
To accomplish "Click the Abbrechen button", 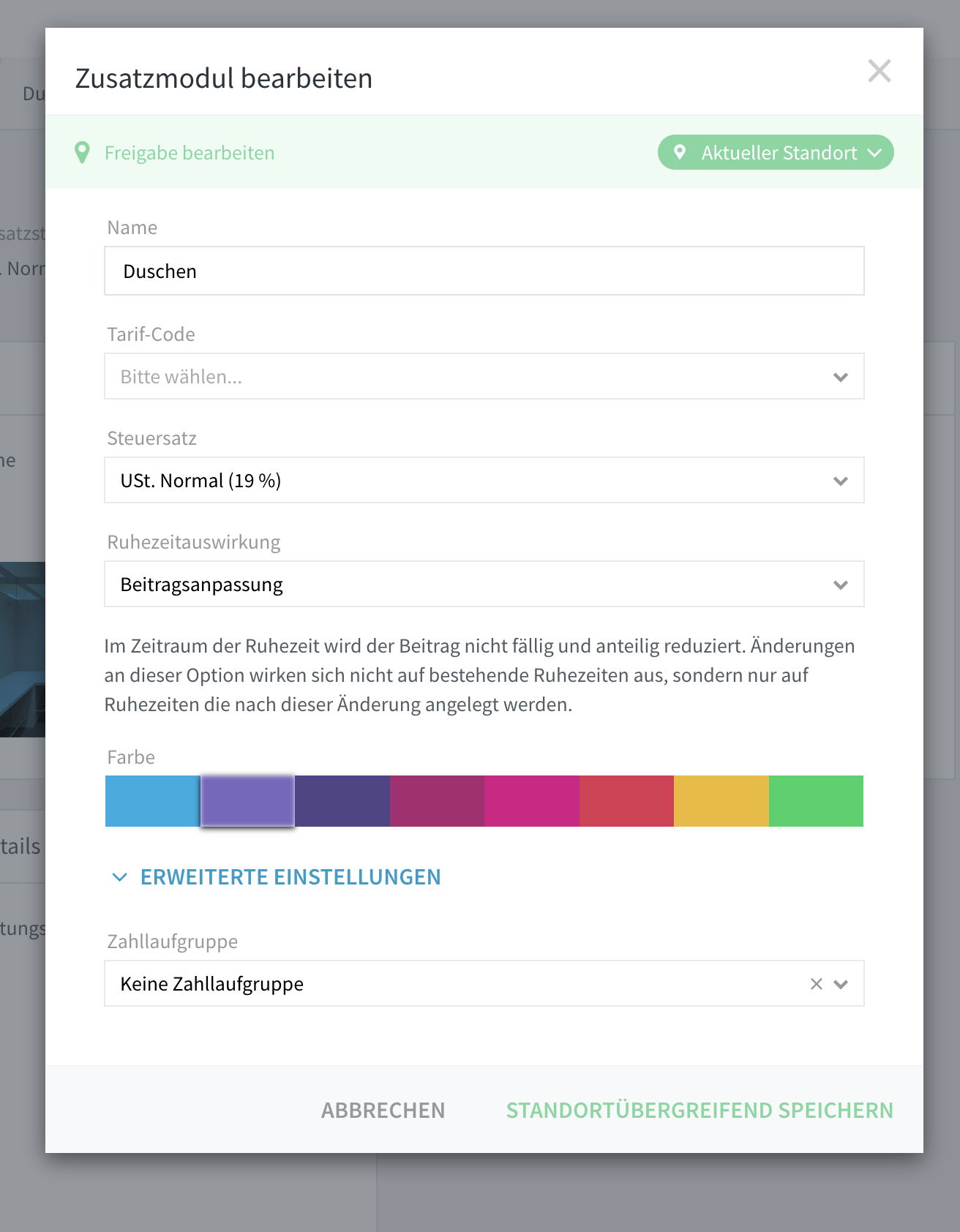I will coord(383,1110).
